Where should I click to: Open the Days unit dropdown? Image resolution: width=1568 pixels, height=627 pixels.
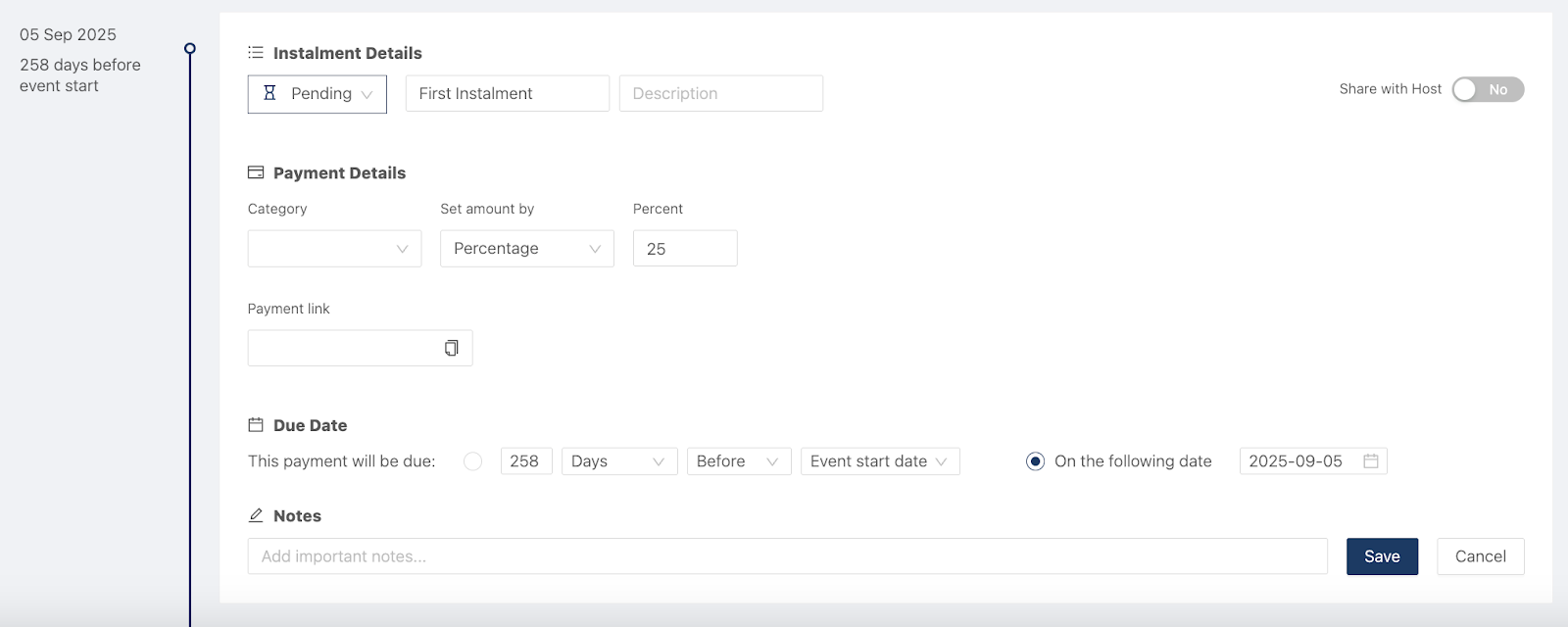point(618,461)
